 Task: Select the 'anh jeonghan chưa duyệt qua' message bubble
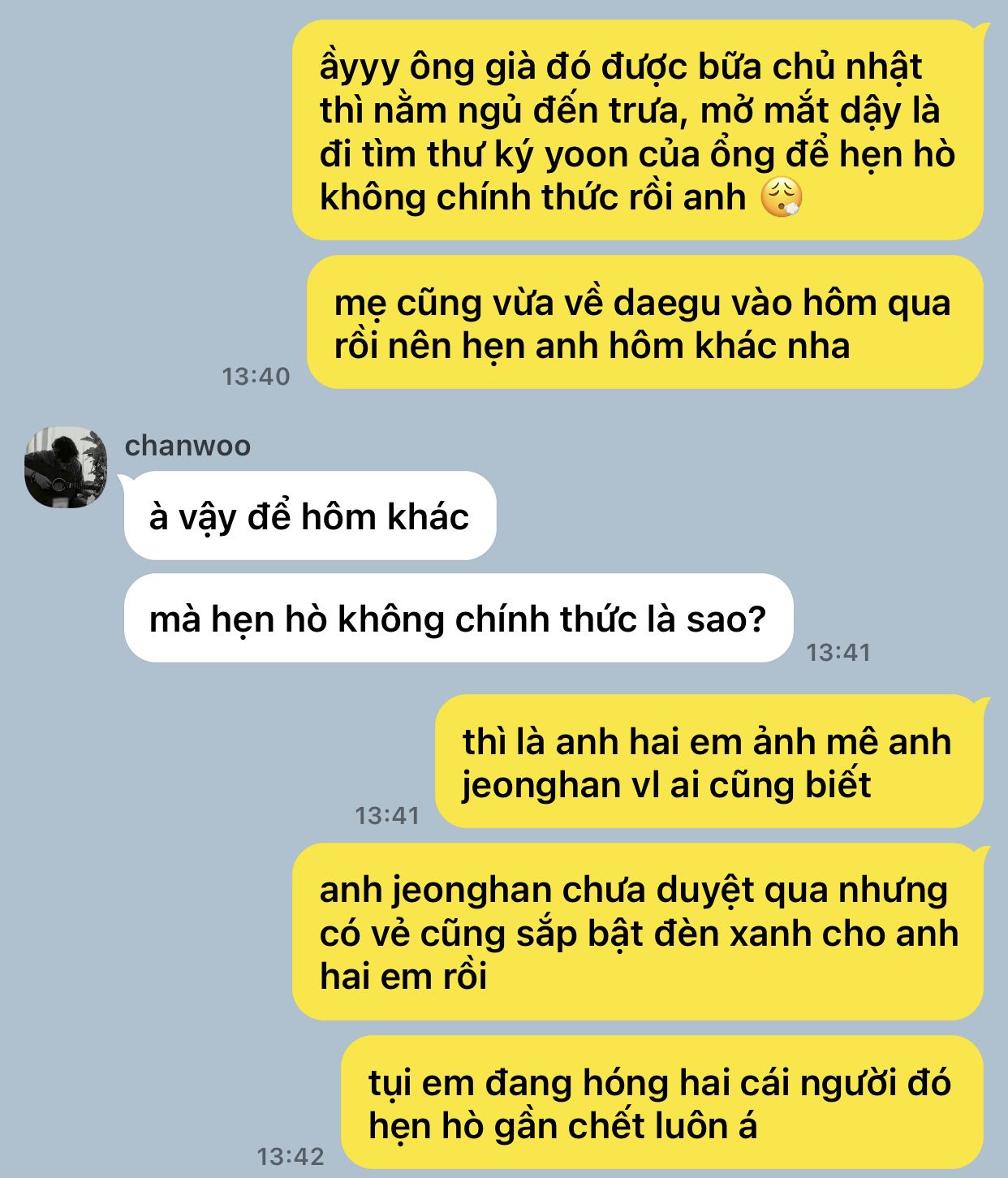(637, 931)
